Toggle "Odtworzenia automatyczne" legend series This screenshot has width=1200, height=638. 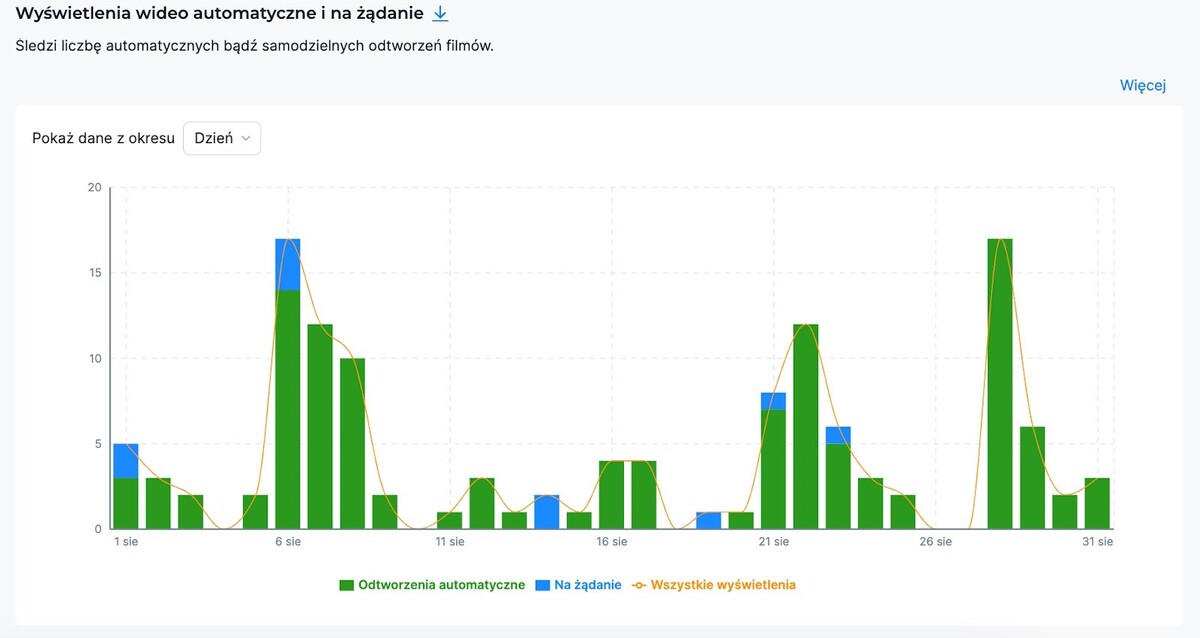tap(432, 585)
